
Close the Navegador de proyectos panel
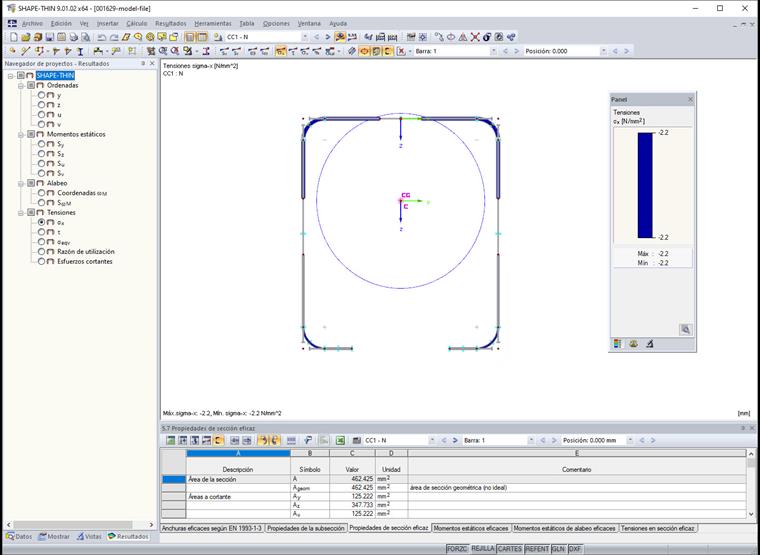tap(152, 63)
